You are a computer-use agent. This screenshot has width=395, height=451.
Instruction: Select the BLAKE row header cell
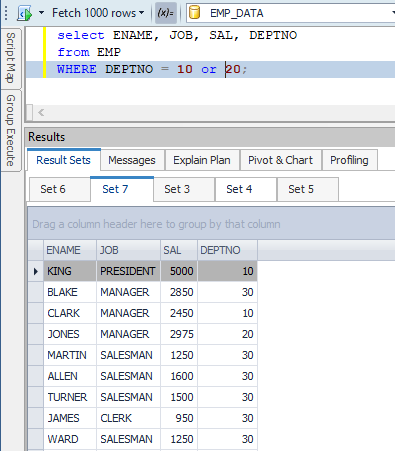point(36,292)
